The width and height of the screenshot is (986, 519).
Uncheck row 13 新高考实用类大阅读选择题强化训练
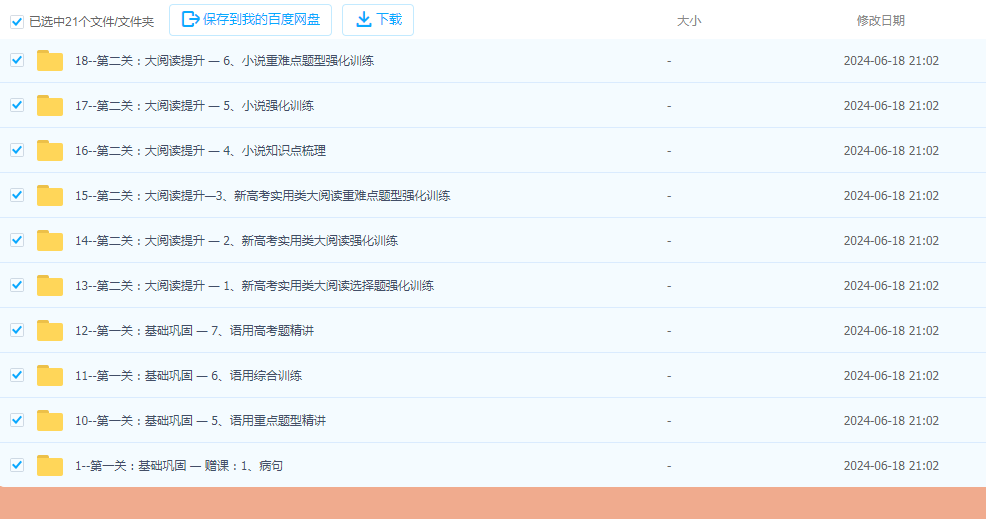[17, 285]
